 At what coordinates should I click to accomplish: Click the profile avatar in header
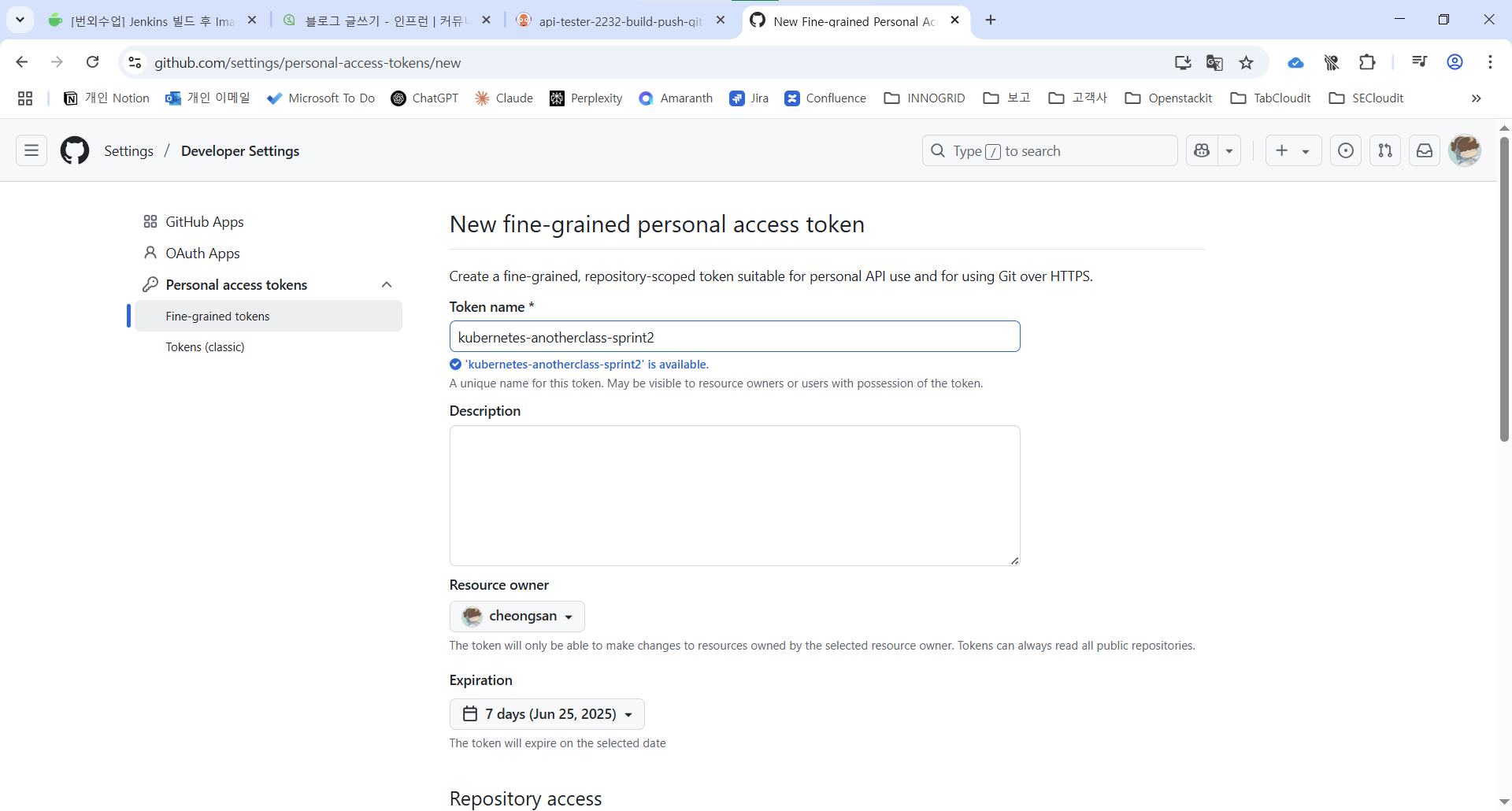click(x=1465, y=150)
